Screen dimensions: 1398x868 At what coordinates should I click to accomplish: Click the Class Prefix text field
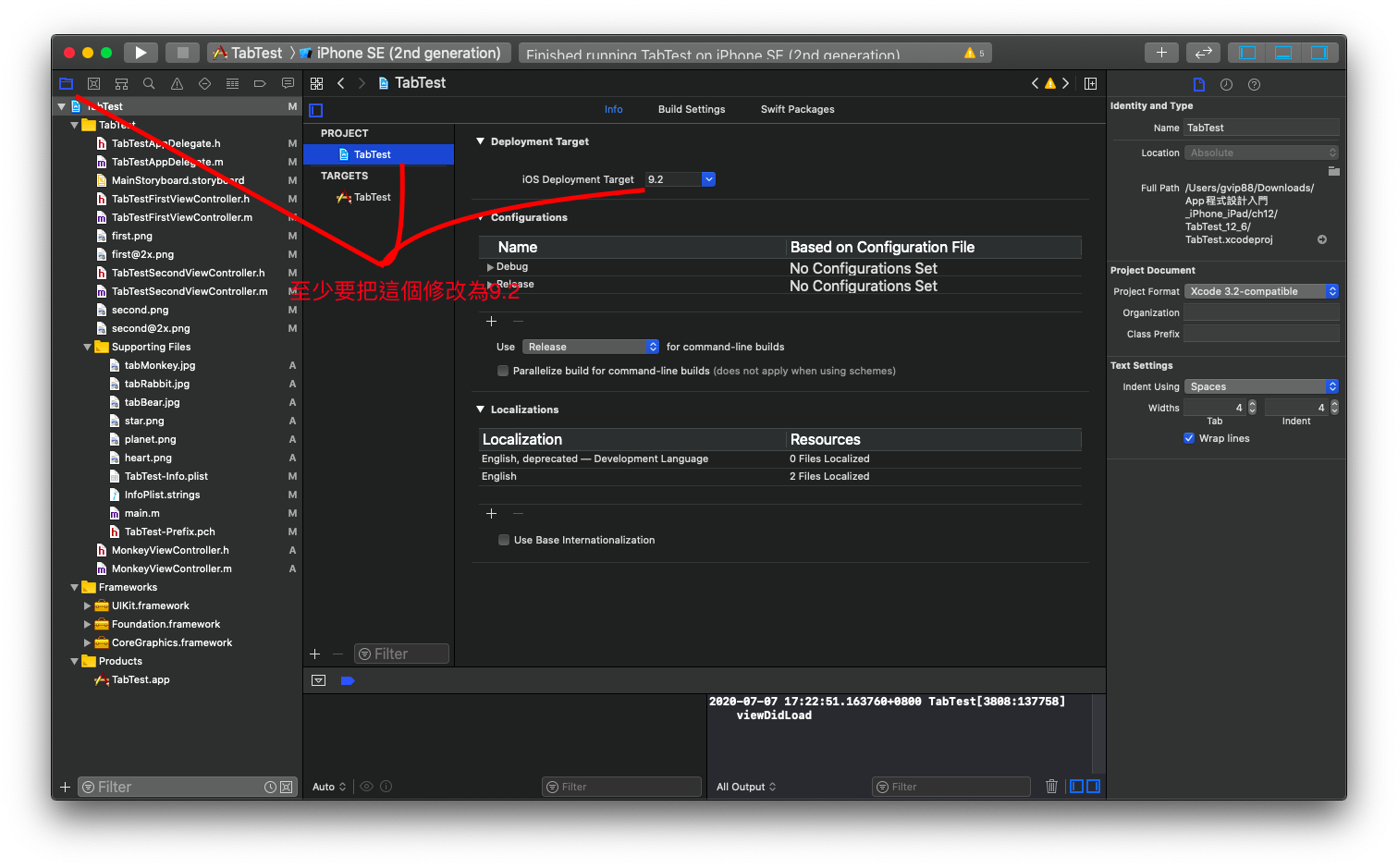1261,334
